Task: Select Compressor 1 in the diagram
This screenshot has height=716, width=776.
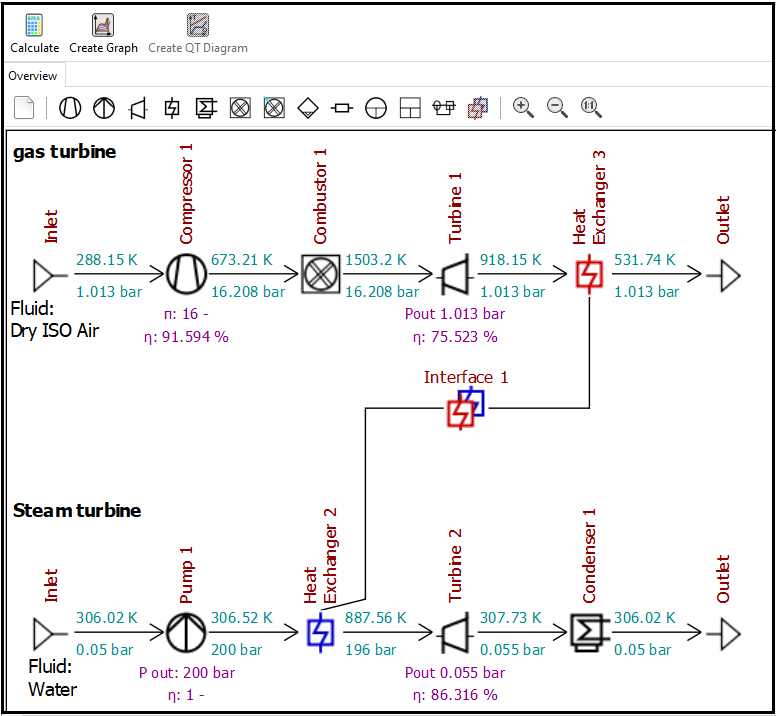Action: pos(185,272)
